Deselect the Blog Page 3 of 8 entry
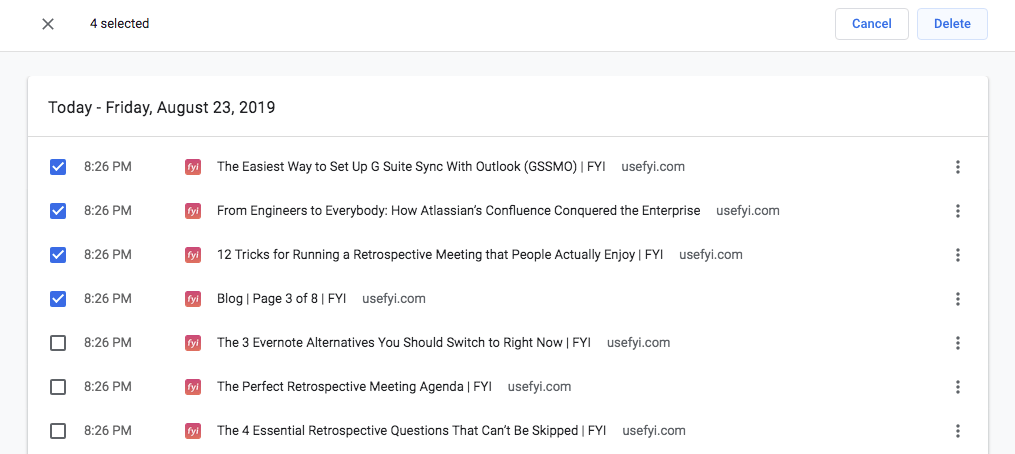 tap(58, 299)
